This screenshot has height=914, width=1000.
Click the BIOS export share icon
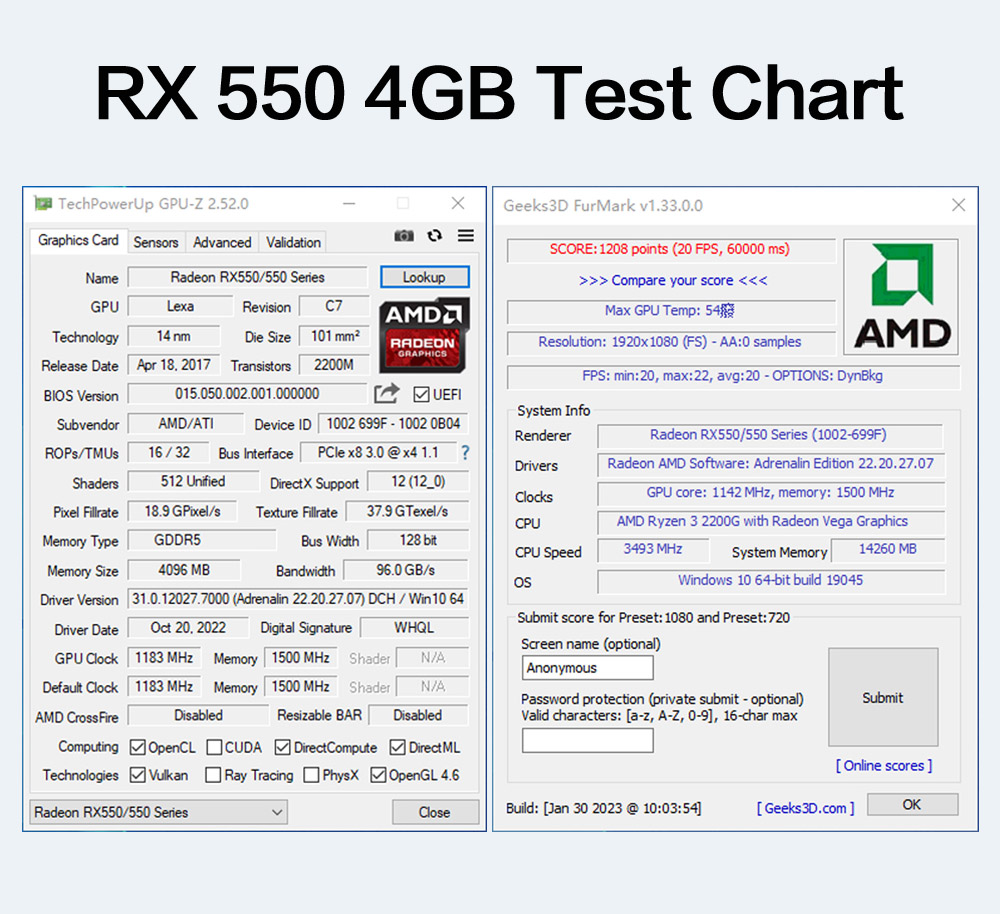pos(386,394)
